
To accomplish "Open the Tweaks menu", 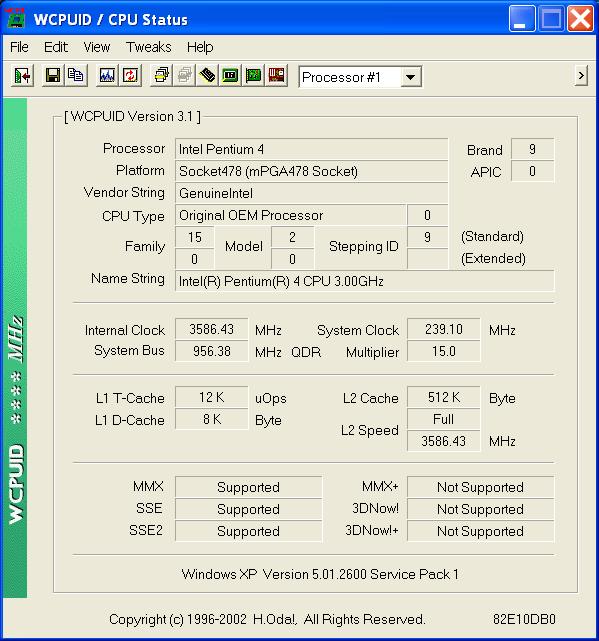I will [x=148, y=47].
